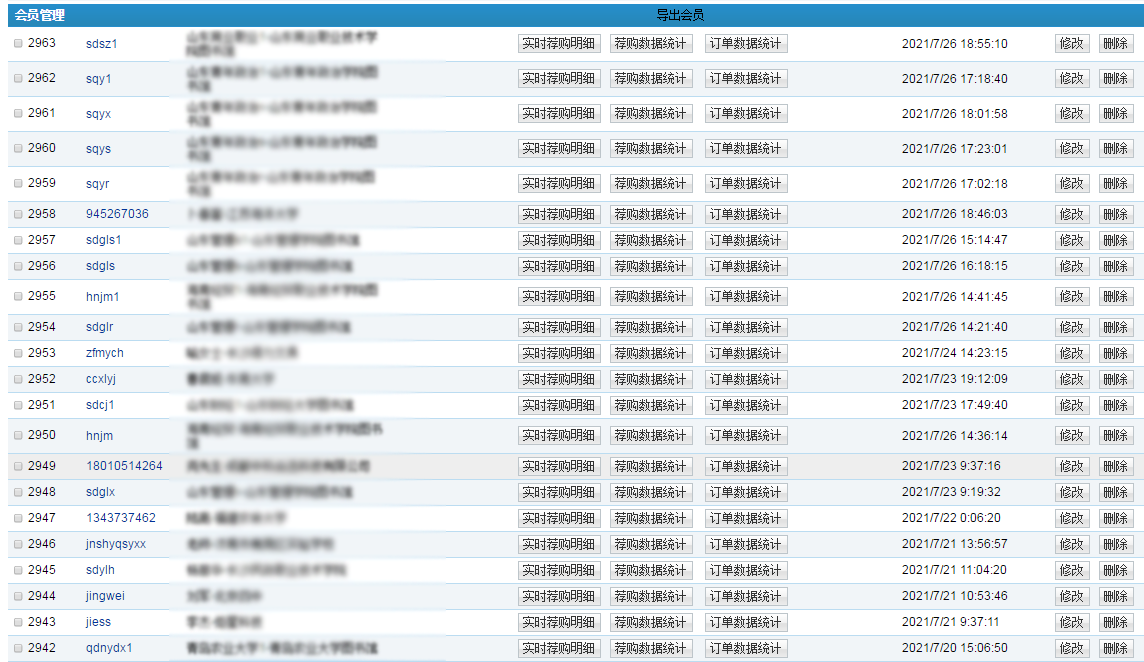Image resolution: width=1144 pixels, height=662 pixels.
Task: Click the zfmych username link
Action: [105, 353]
